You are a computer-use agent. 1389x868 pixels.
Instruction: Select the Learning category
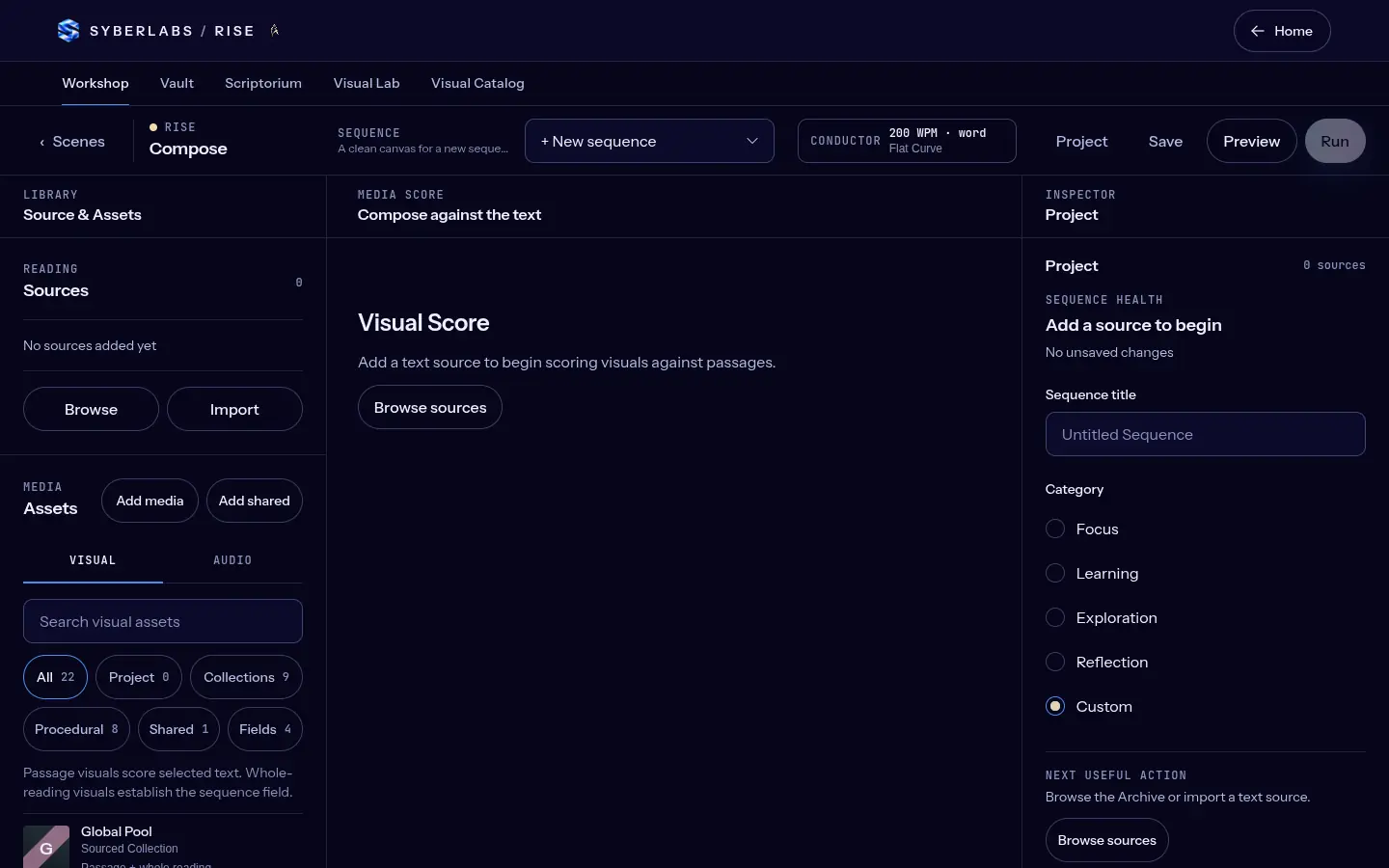coord(1055,574)
